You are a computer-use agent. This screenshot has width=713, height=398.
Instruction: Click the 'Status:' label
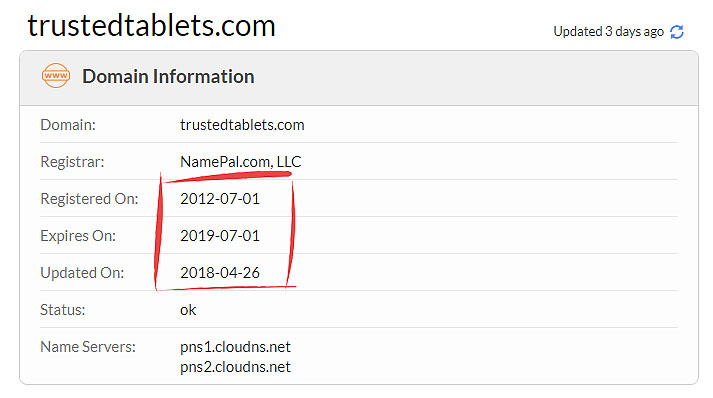pos(62,310)
